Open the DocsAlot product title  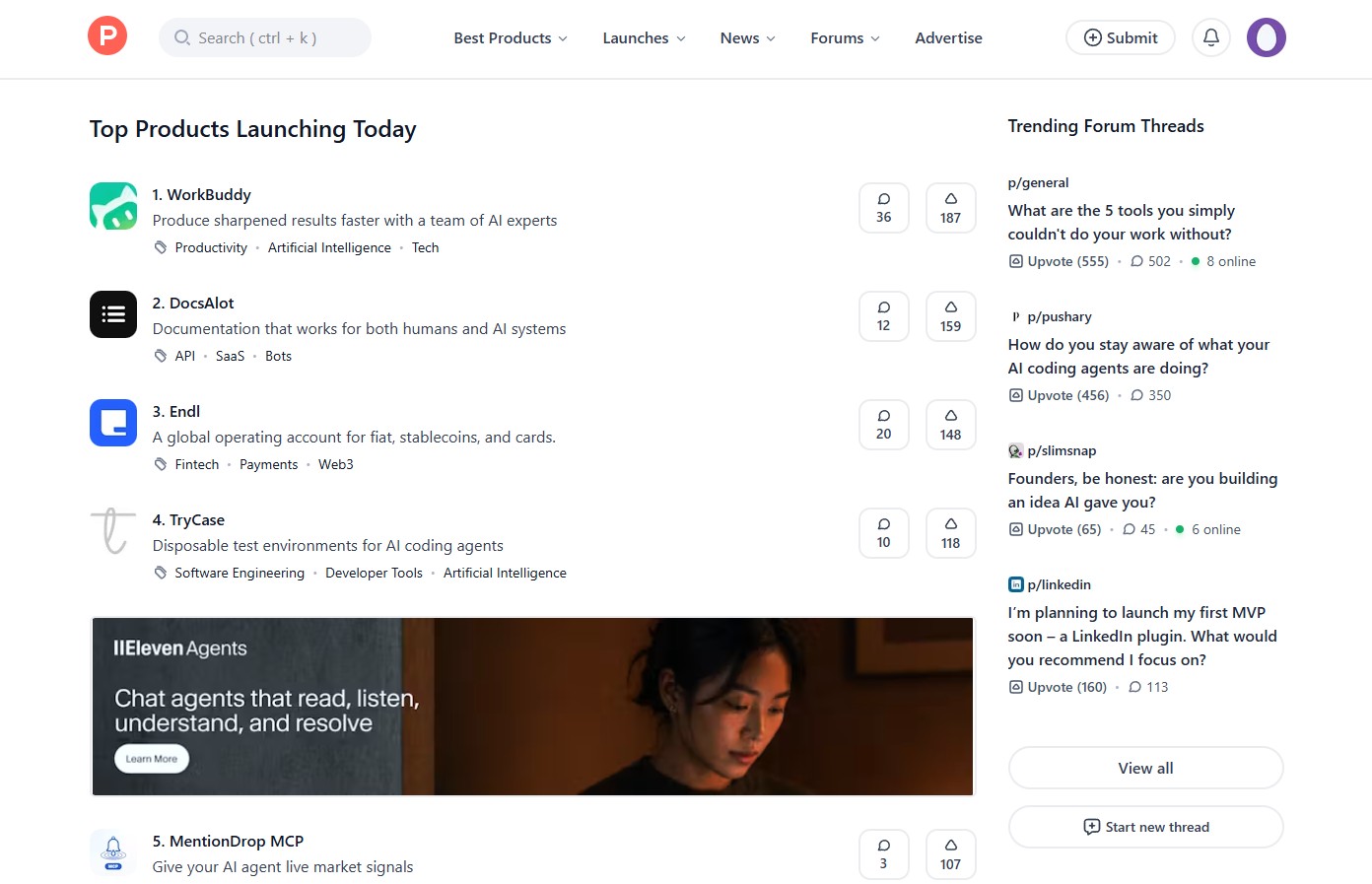tap(193, 303)
